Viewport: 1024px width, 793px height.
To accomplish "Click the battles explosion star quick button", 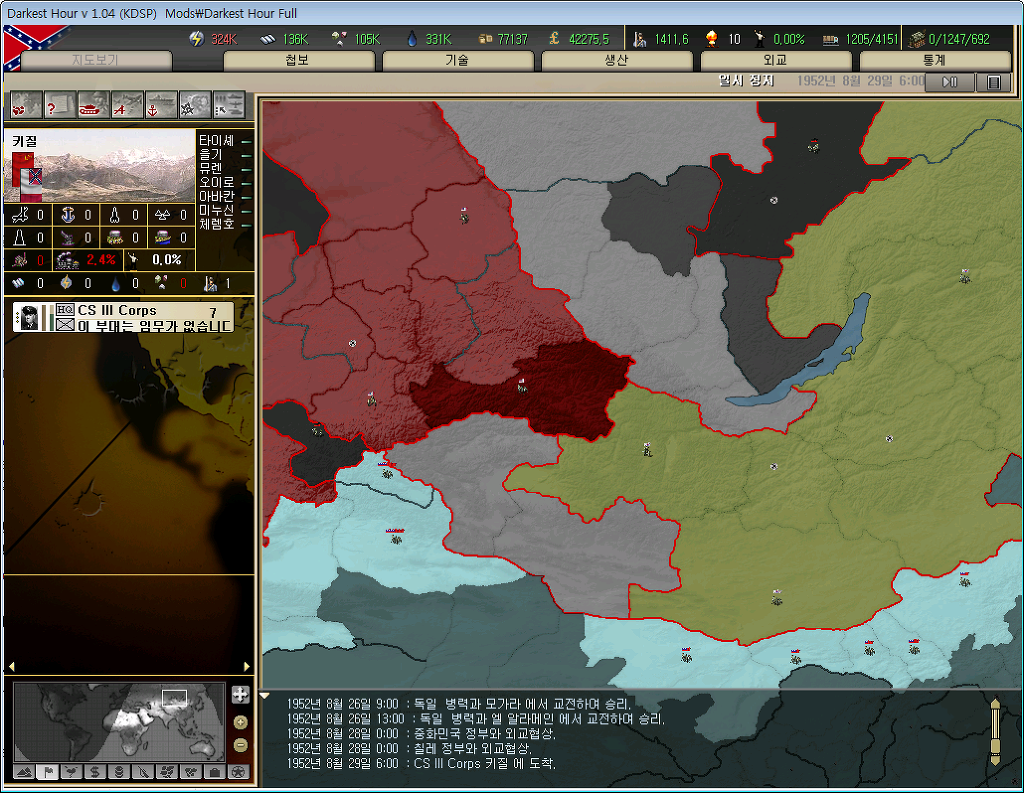I will click(195, 105).
